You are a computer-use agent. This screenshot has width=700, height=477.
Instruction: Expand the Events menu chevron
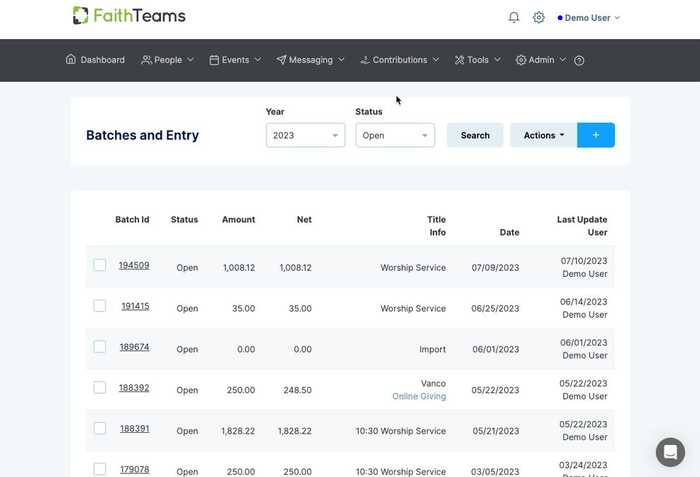point(258,59)
